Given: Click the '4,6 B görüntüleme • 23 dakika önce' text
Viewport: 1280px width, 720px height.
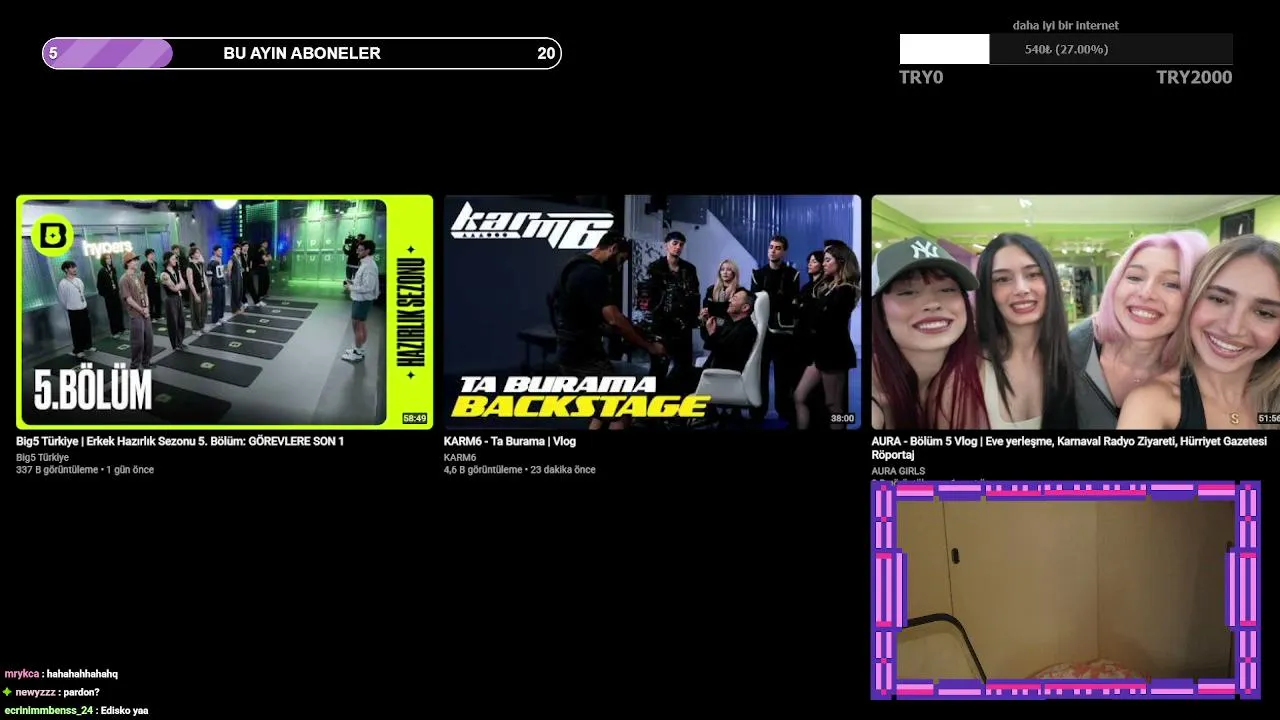Looking at the screenshot, I should coord(519,470).
